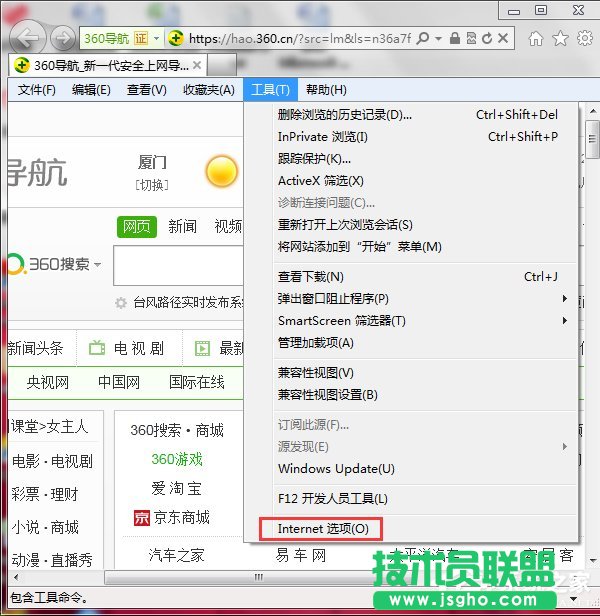The image size is (600, 616).
Task: Open the green 360游戏 link
Action: coord(177,459)
